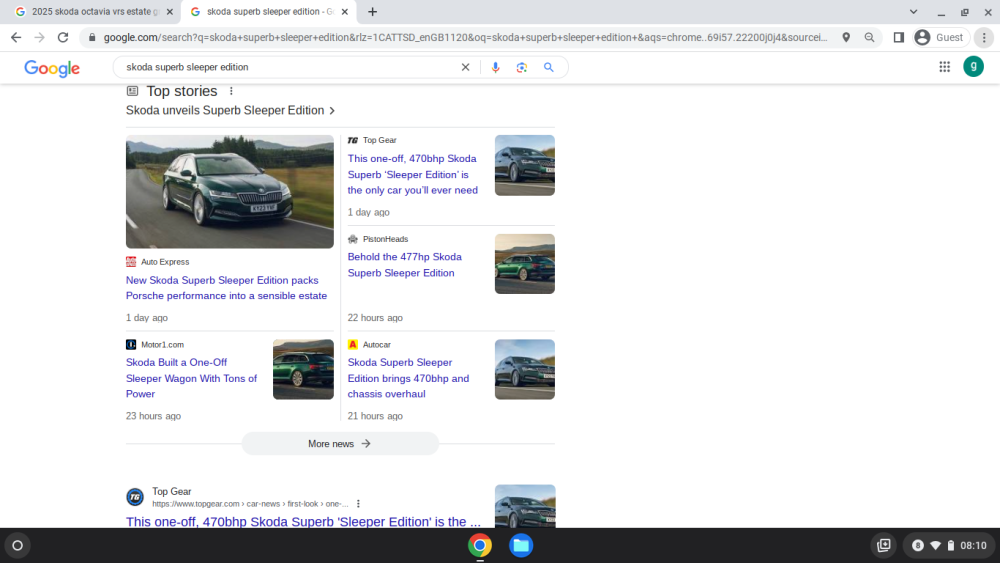Image resolution: width=1000 pixels, height=563 pixels.
Task: Restore the Chrome window size
Action: click(964, 11)
